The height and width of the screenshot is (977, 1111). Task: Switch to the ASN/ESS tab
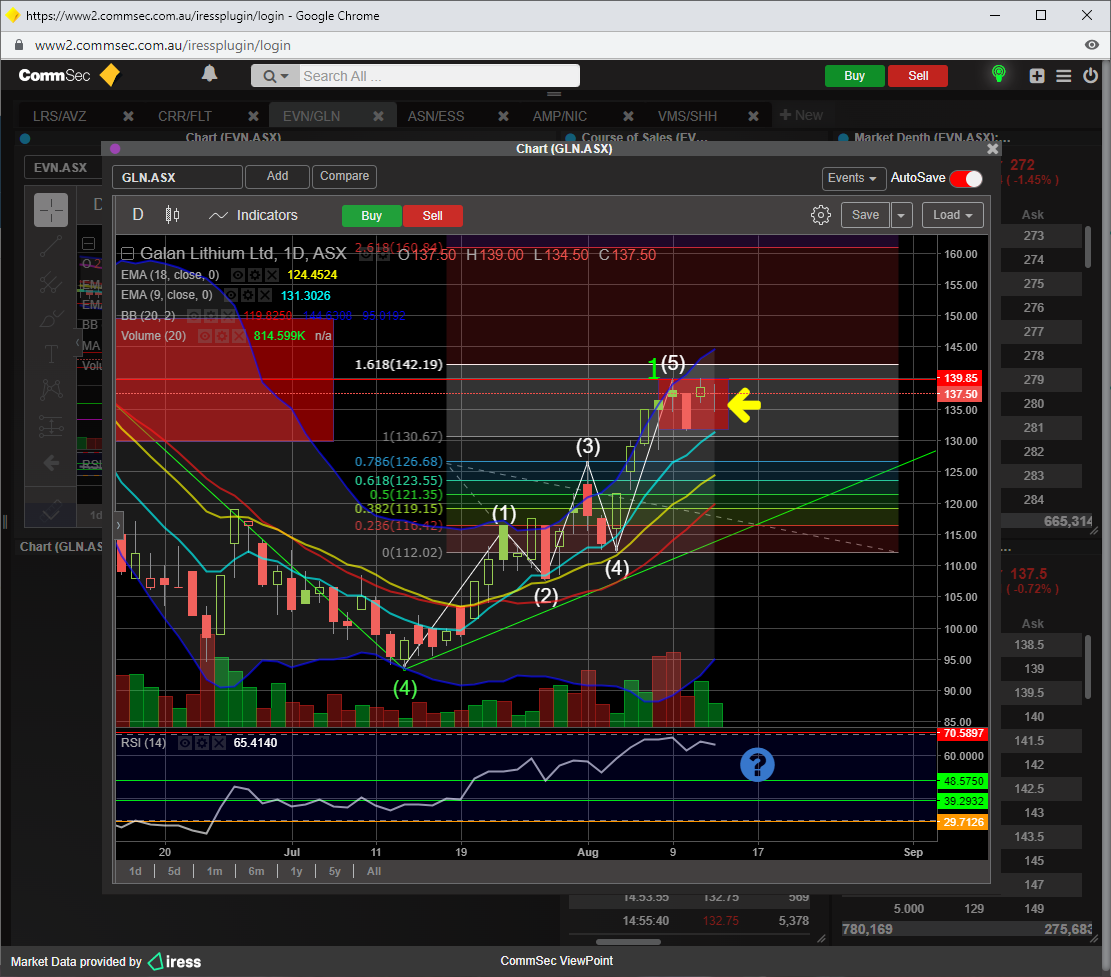(436, 116)
